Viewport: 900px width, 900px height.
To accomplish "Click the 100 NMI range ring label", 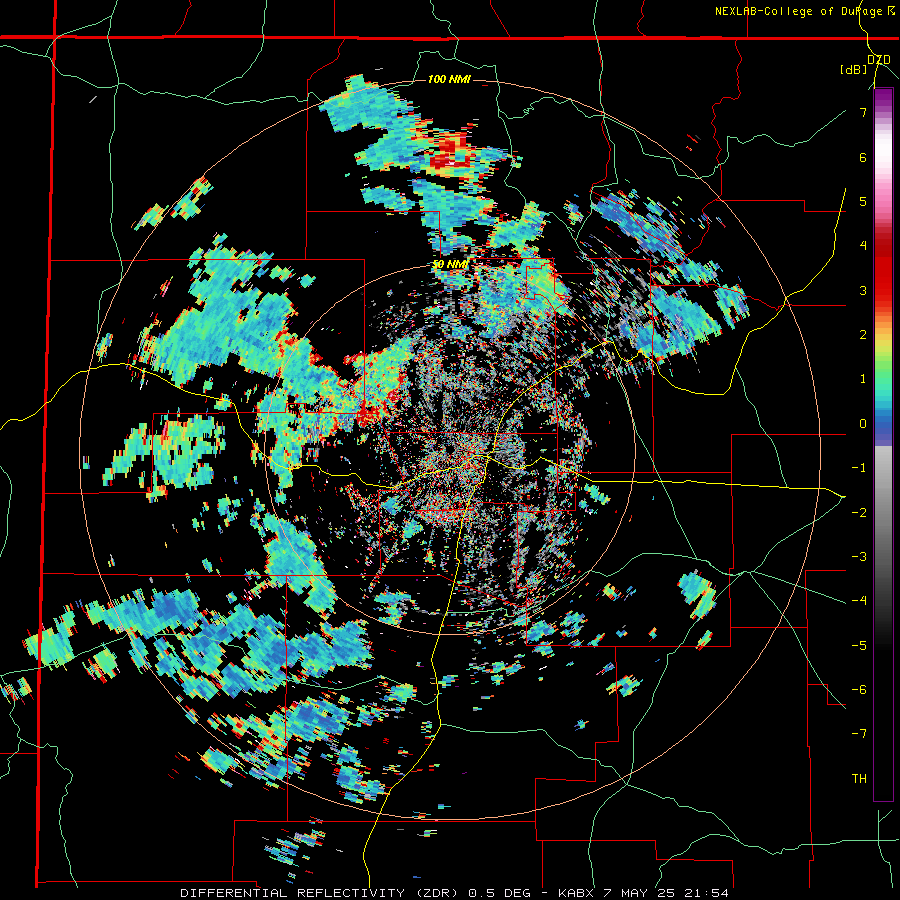I will click(x=449, y=79).
